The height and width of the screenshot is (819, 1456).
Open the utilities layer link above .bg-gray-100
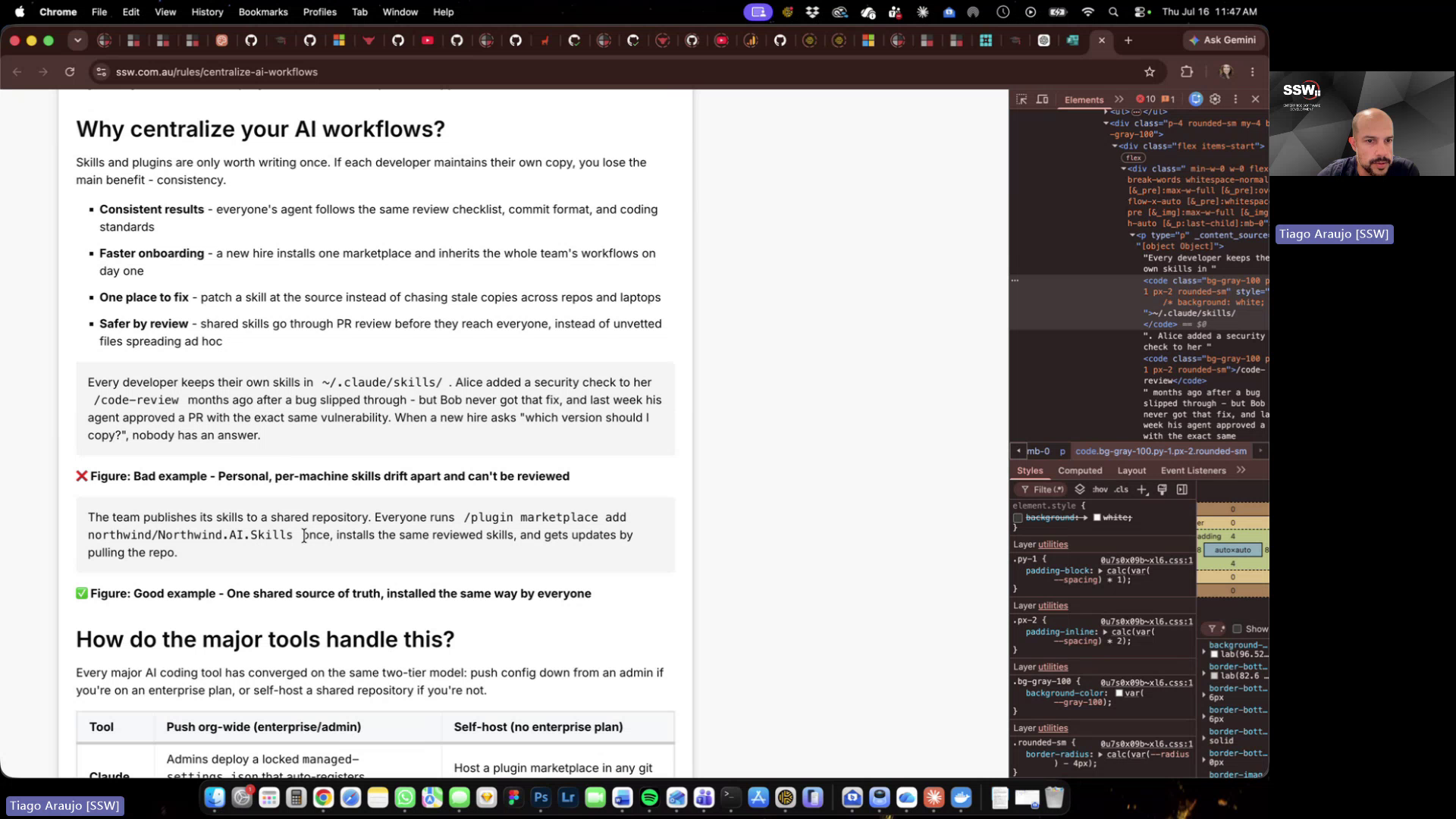(1053, 667)
